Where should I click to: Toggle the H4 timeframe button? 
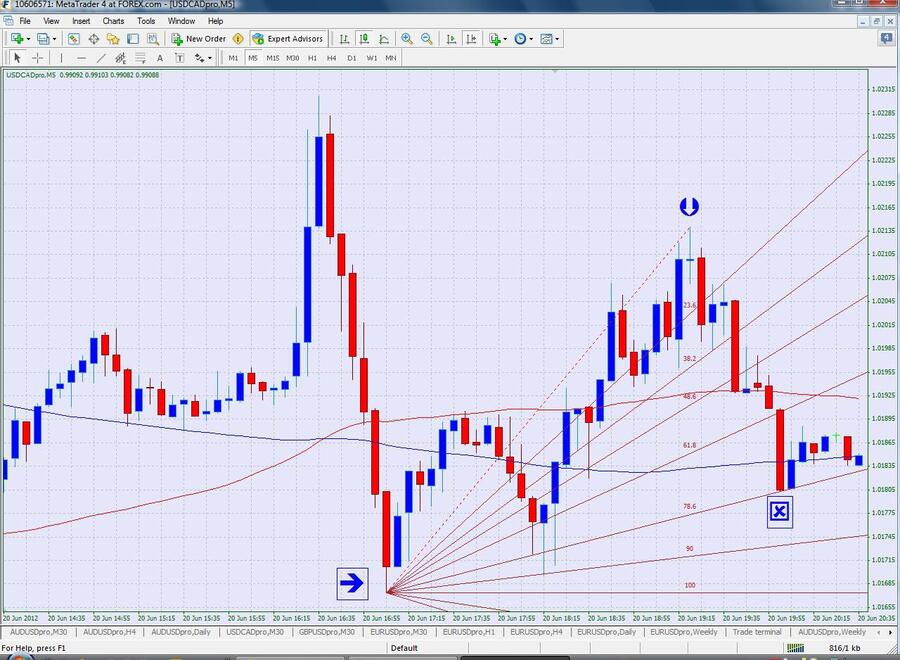(x=331, y=58)
